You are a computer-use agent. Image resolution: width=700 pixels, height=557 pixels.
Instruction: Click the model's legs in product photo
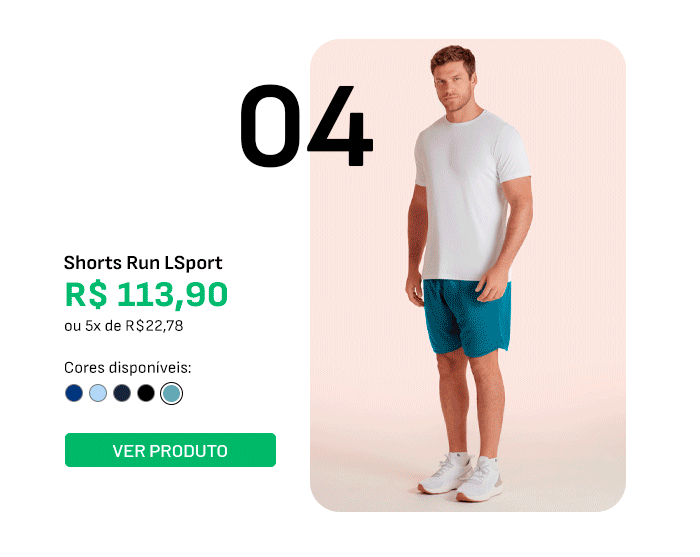pyautogui.click(x=469, y=404)
